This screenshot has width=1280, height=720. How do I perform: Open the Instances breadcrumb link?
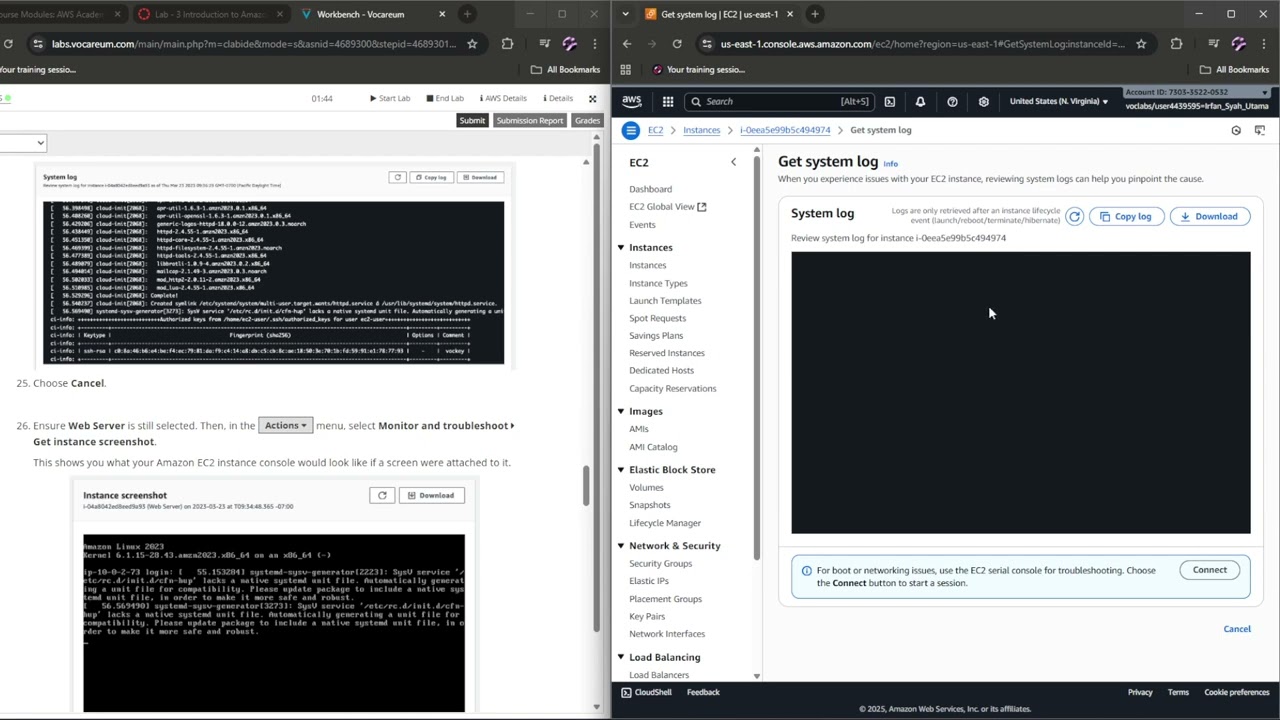[701, 130]
